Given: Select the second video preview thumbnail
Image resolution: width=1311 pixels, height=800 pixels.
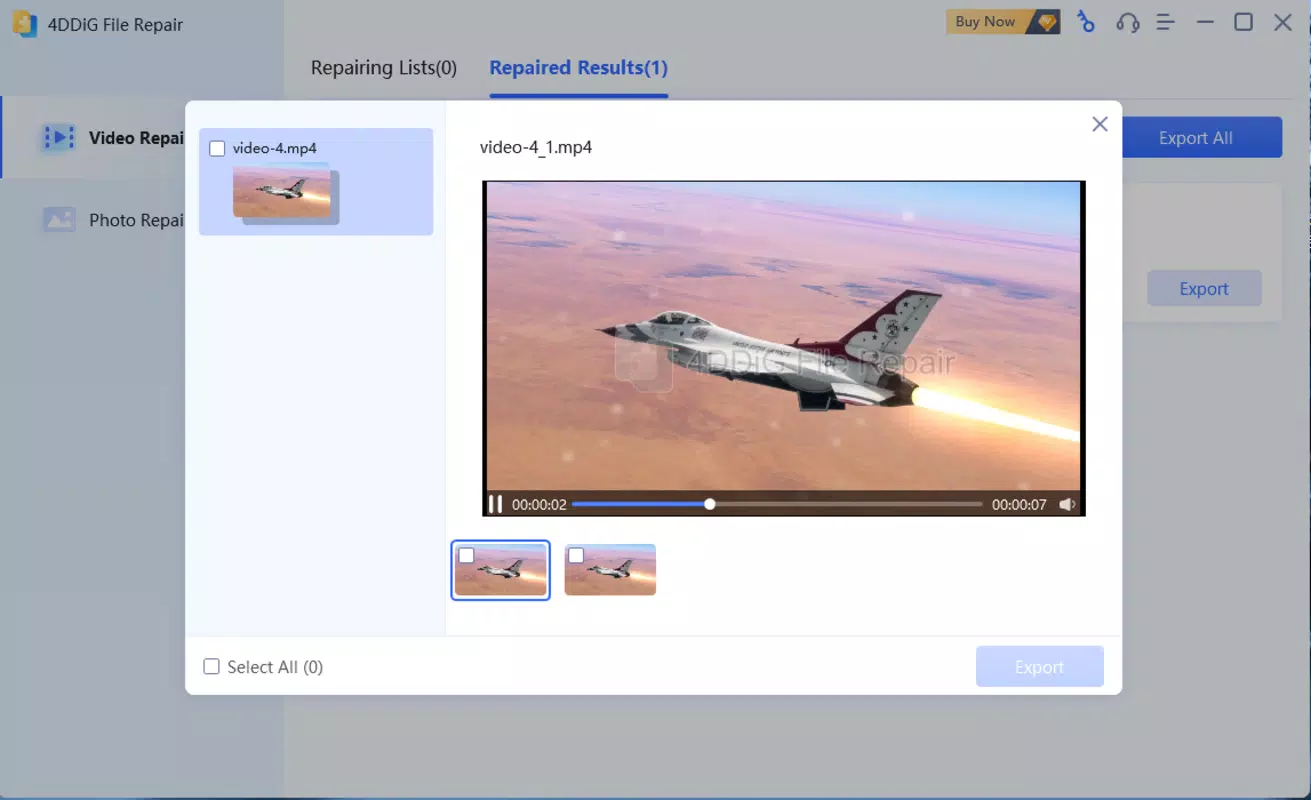Looking at the screenshot, I should pos(610,570).
